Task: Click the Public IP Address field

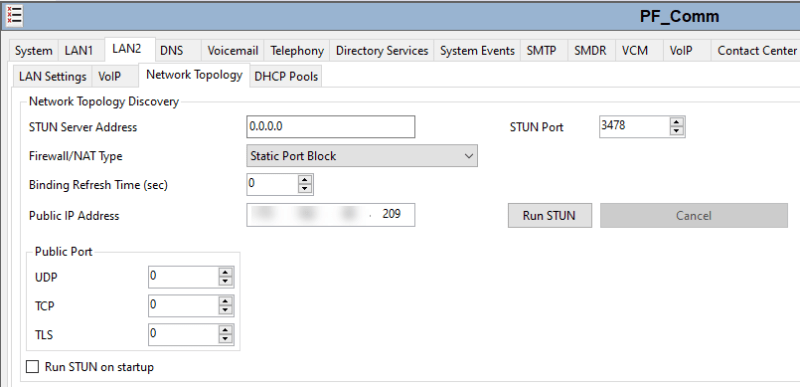Action: click(331, 215)
